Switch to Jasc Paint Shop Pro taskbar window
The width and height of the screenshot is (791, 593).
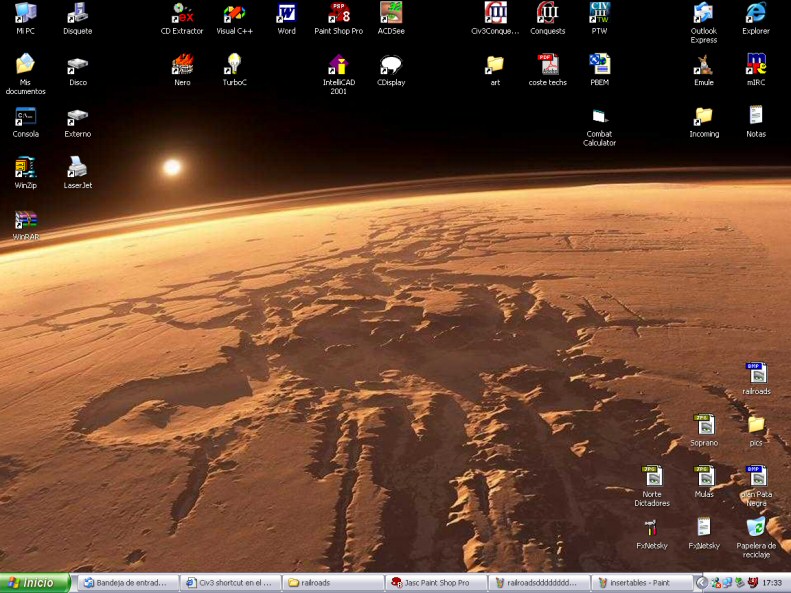coord(435,582)
